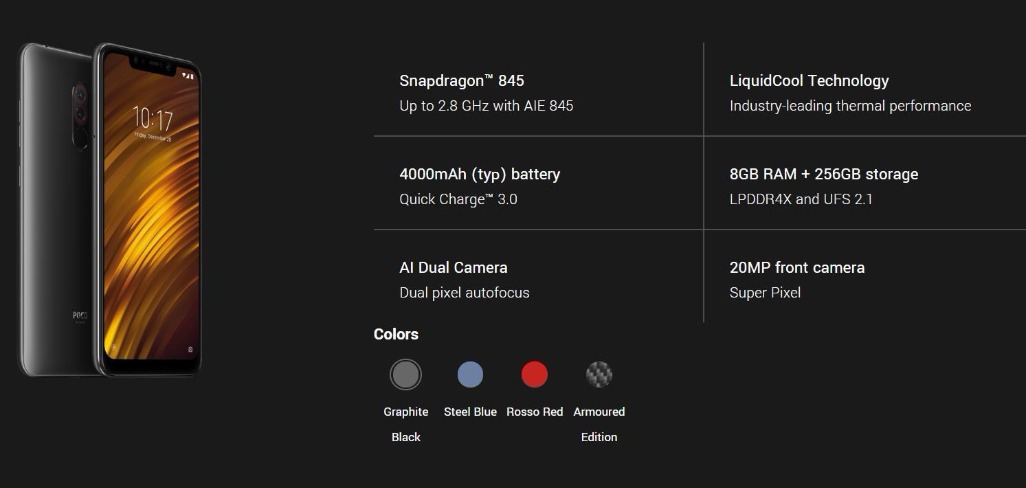Click the Armoured Edition text label
This screenshot has width=1026, height=488.
pos(599,424)
